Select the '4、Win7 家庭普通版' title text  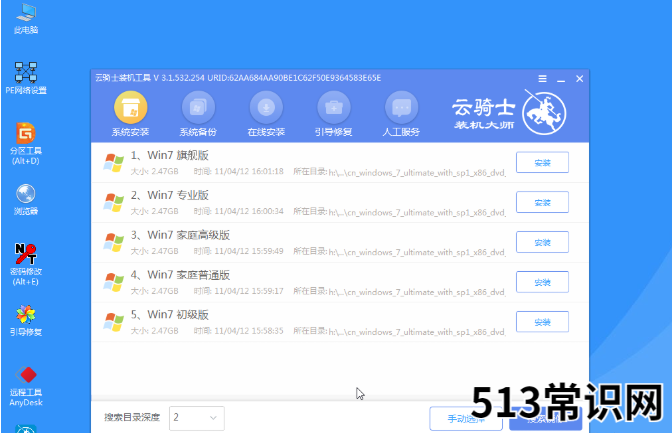pos(180,275)
